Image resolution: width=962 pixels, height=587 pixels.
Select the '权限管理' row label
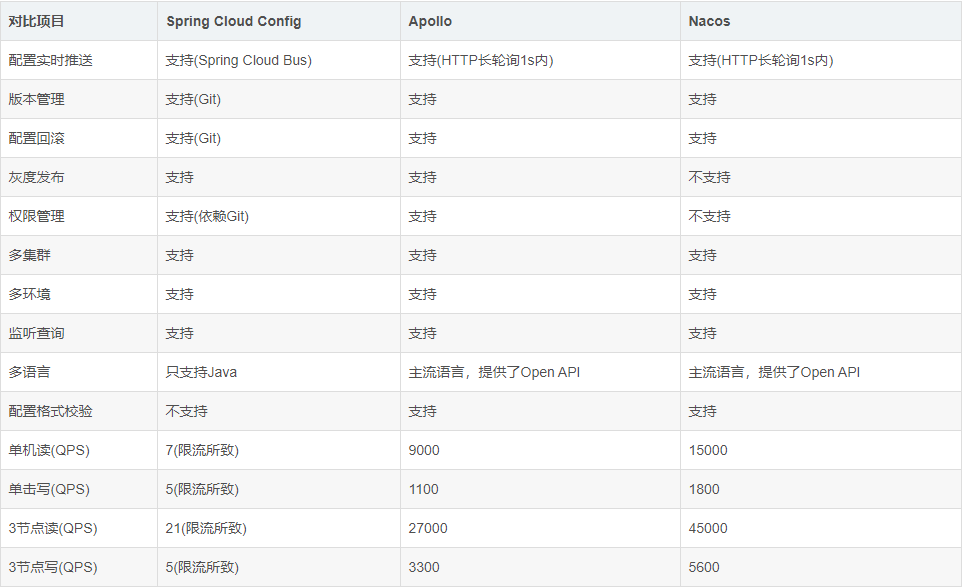click(36, 216)
